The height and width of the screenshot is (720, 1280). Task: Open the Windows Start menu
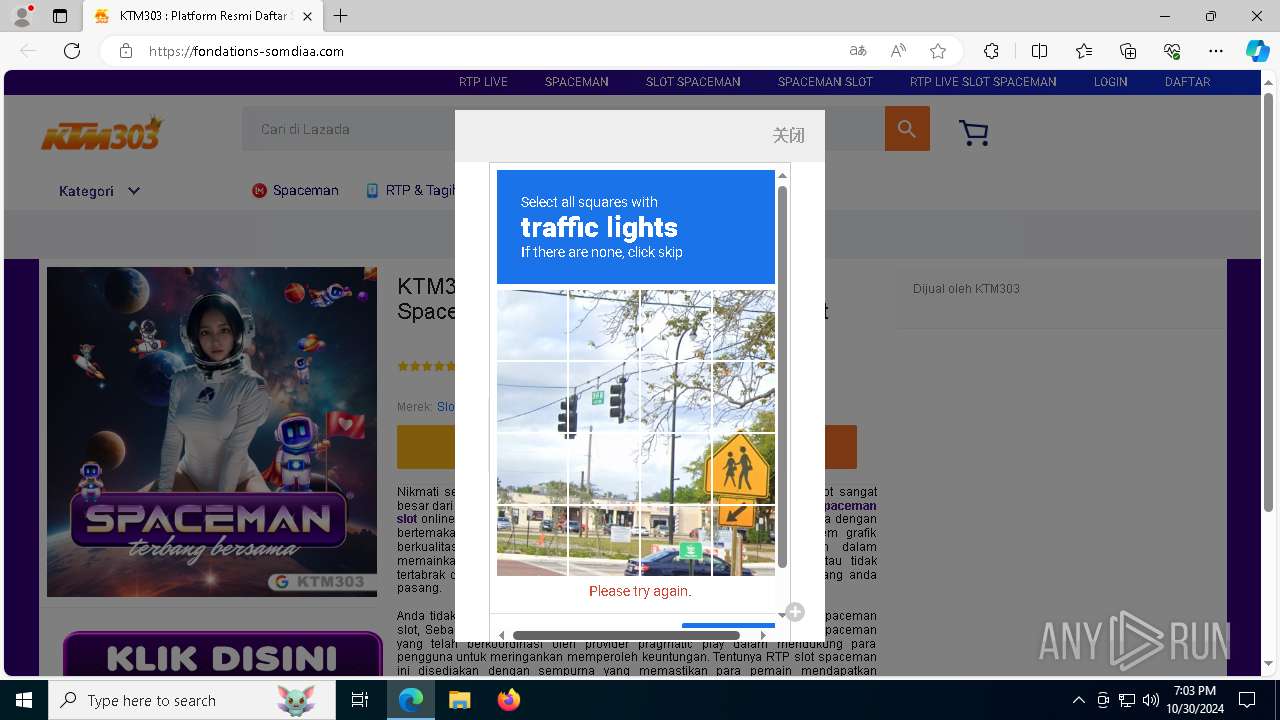tap(24, 700)
